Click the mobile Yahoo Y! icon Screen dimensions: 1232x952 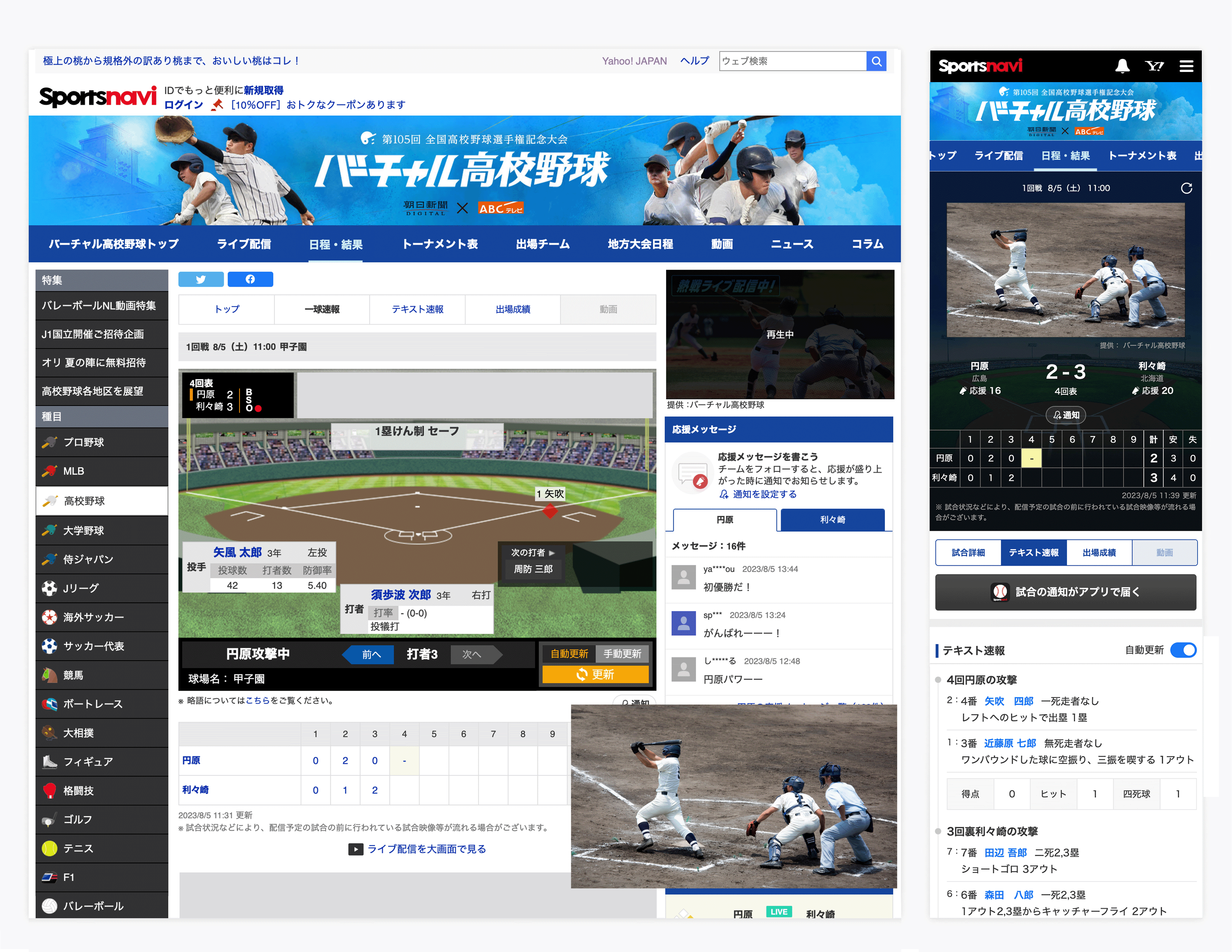click(x=1154, y=66)
